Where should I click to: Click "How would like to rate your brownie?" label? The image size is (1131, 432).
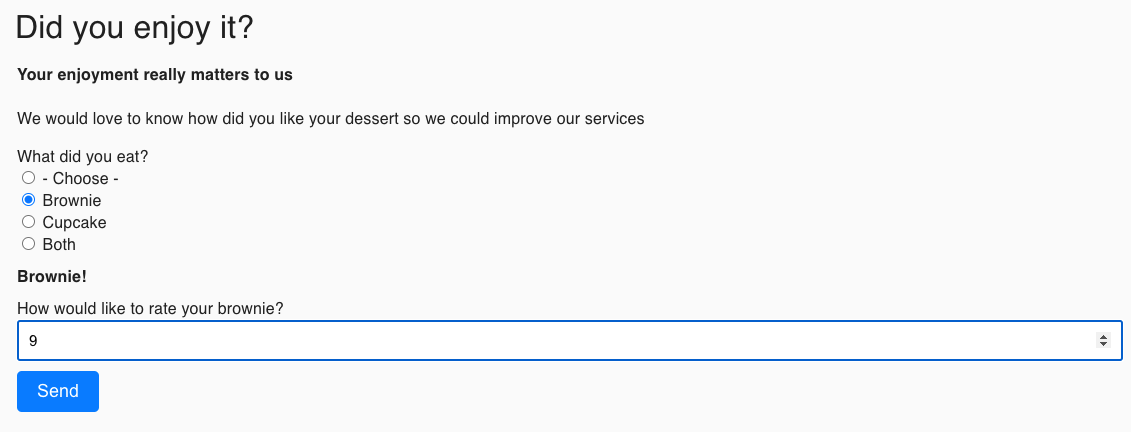(x=150, y=309)
